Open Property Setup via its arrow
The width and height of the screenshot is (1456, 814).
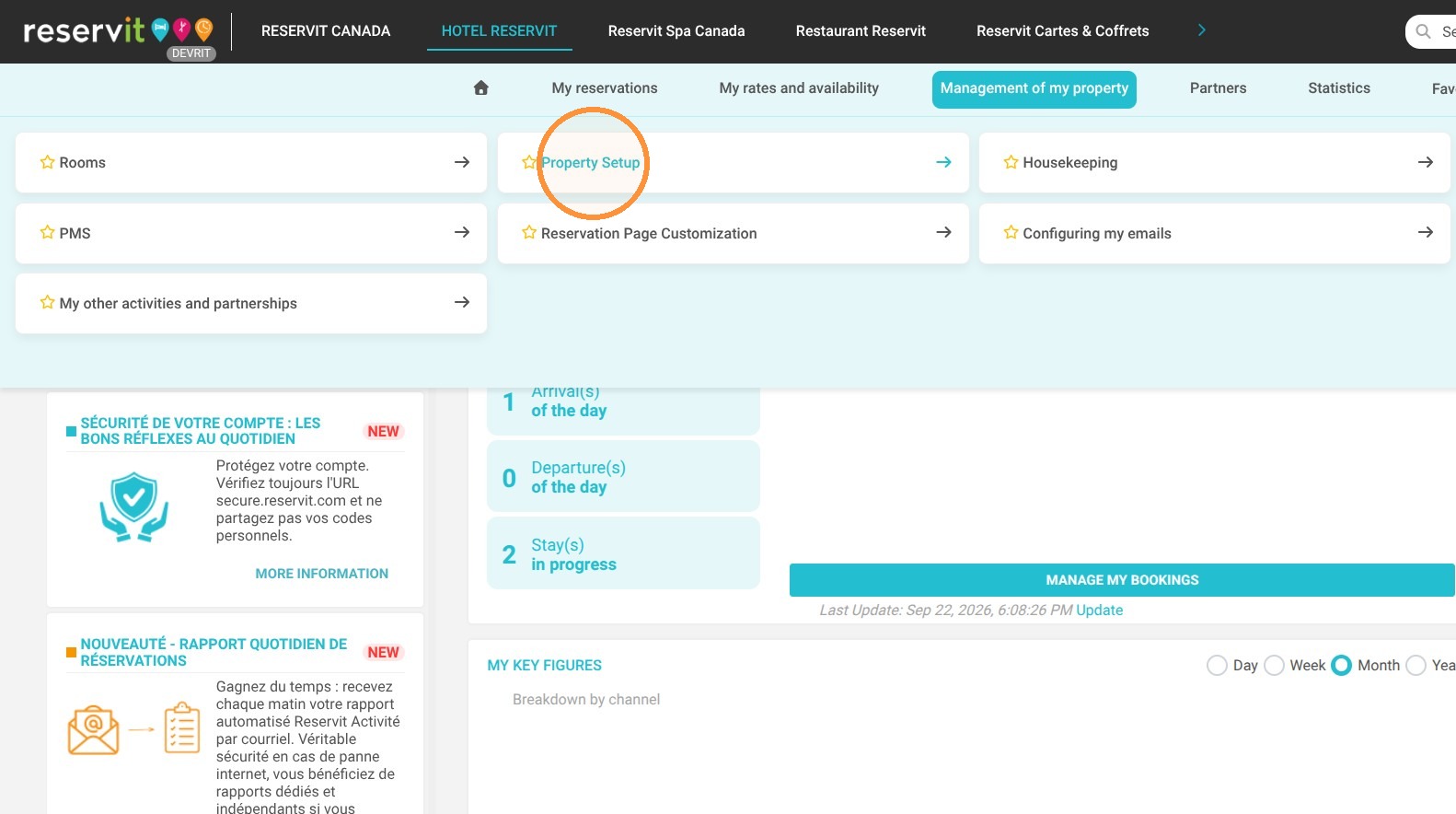(x=943, y=162)
